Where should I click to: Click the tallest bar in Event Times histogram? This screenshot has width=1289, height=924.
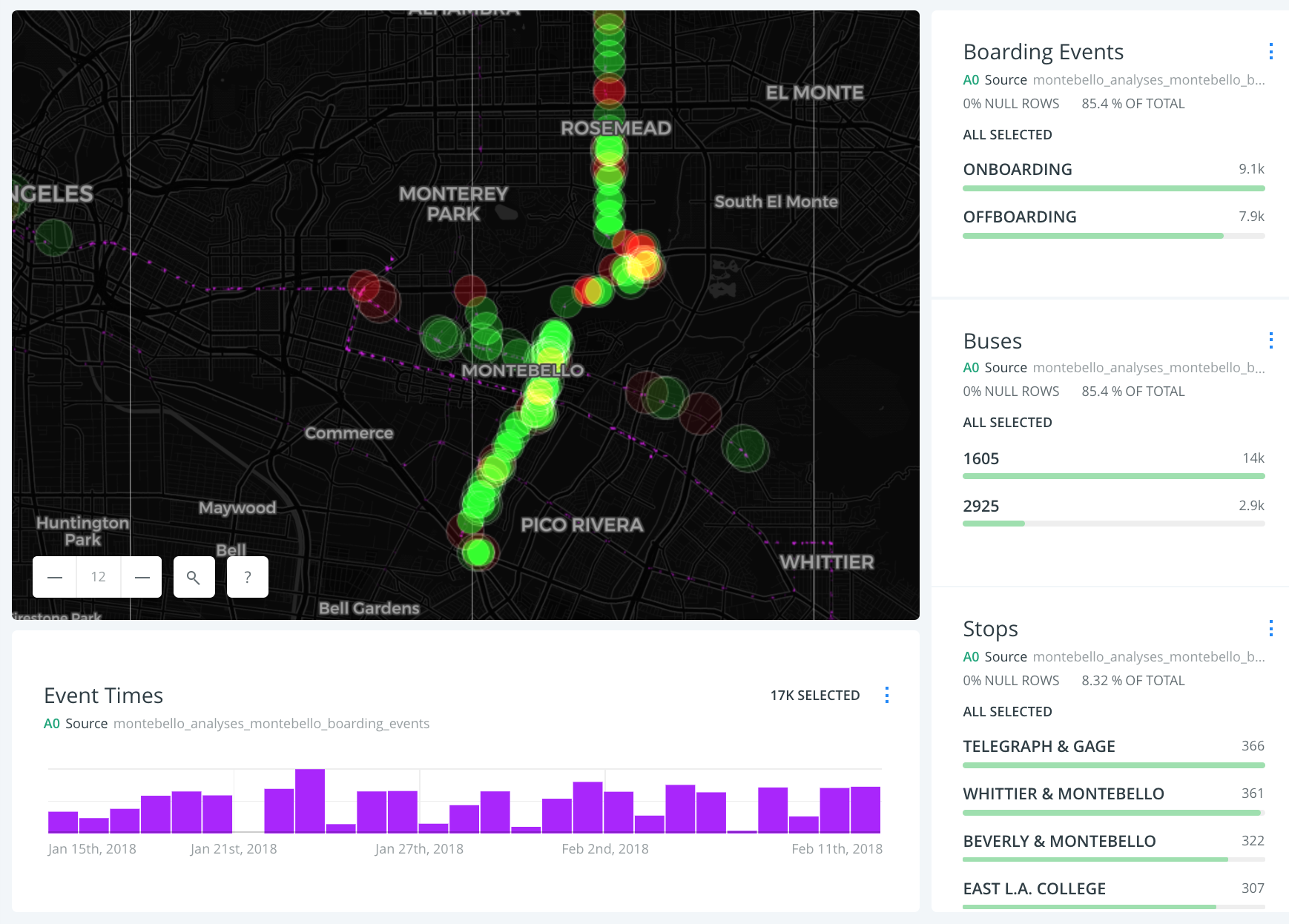[x=310, y=801]
